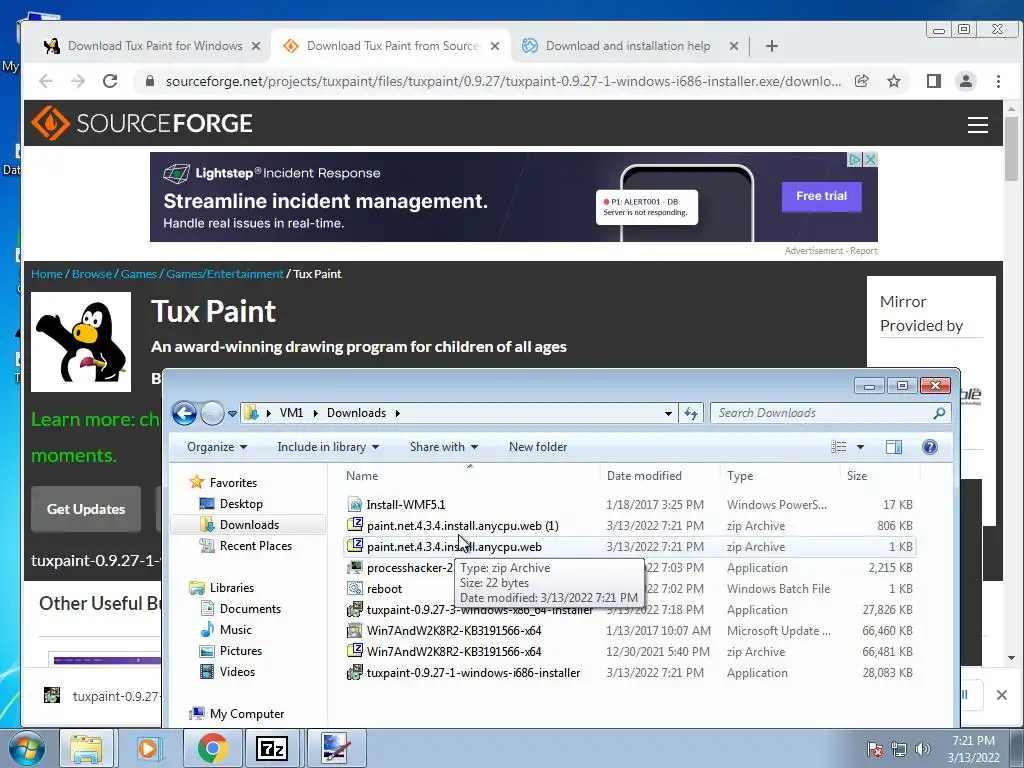Click the volume speaker tray icon
The image size is (1024, 768).
click(x=922, y=749)
